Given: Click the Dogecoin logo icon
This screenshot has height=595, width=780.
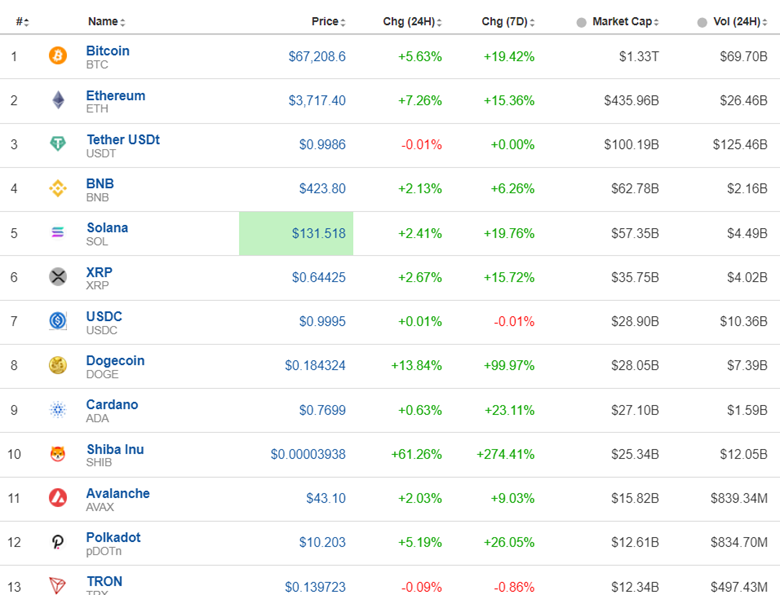Looking at the screenshot, I should coord(58,365).
